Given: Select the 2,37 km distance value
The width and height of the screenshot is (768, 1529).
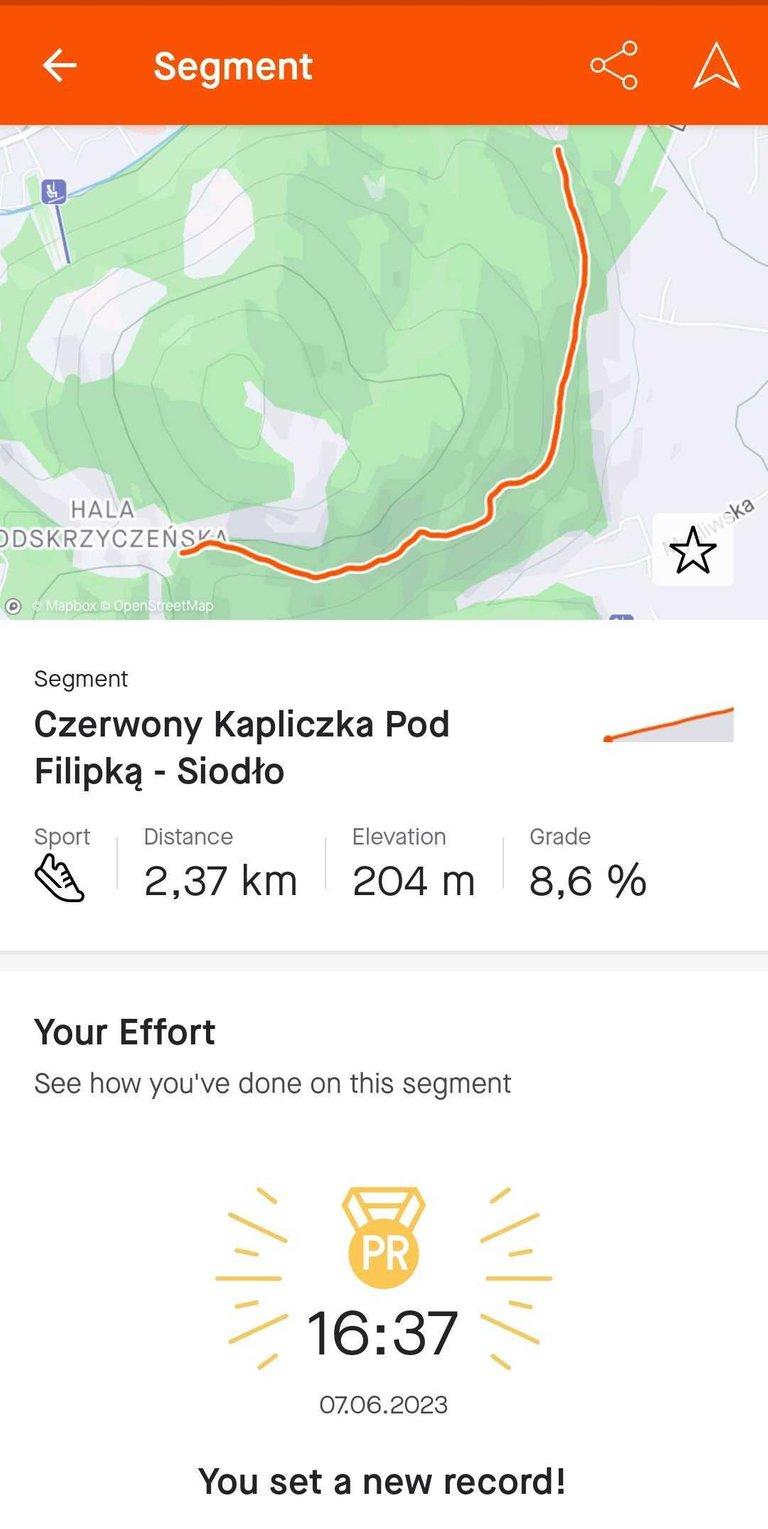Looking at the screenshot, I should (221, 881).
